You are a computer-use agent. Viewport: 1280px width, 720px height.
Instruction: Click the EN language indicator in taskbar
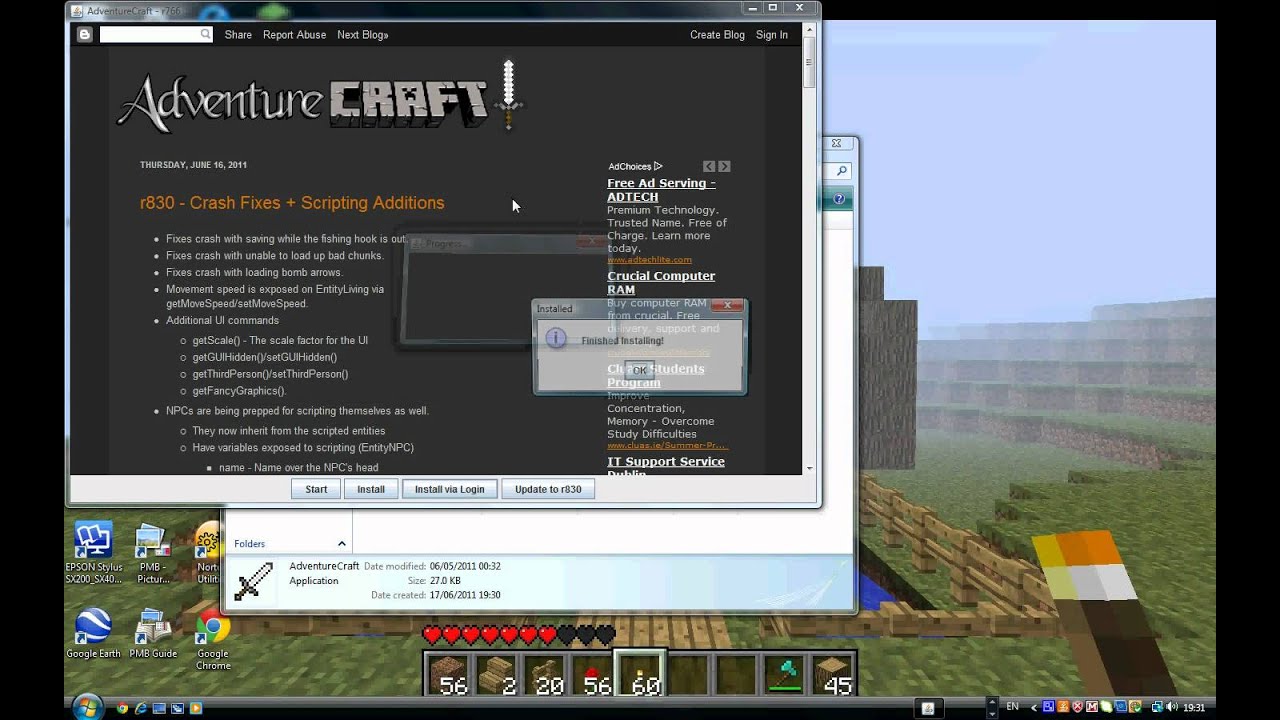pos(1012,707)
